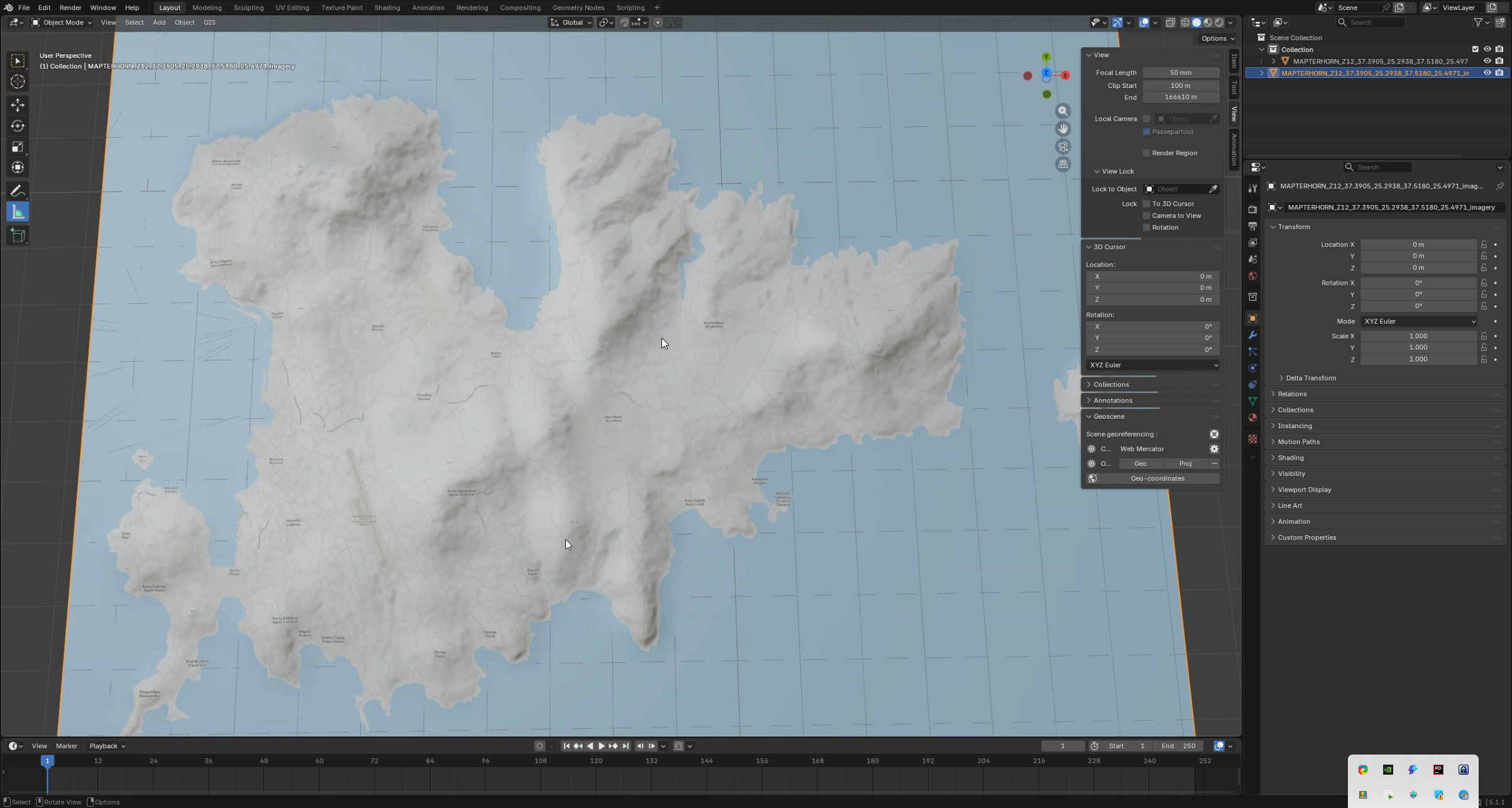Open the GIS menu
Image resolution: width=1512 pixels, height=808 pixels.
tap(209, 23)
